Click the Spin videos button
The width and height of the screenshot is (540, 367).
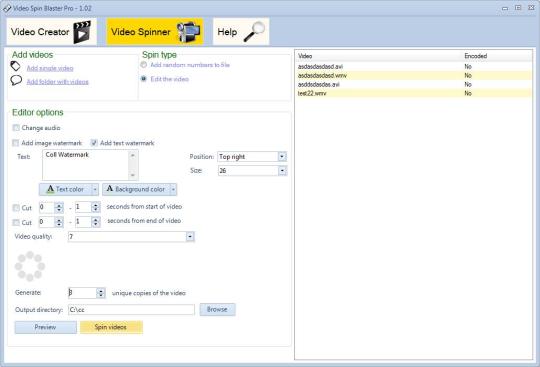111,327
